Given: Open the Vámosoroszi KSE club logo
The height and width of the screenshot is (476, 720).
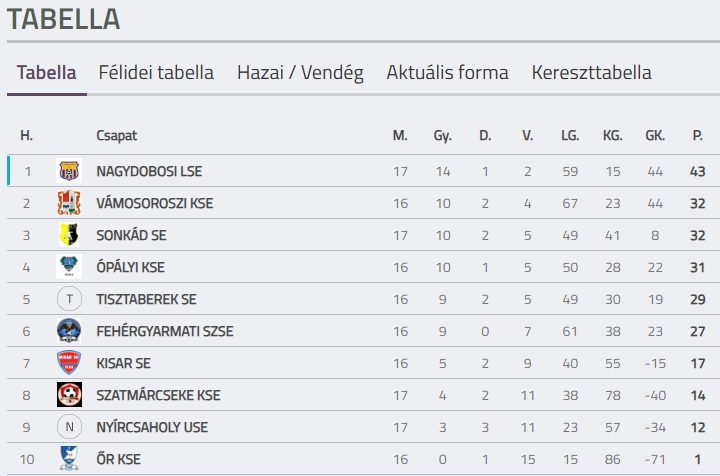Looking at the screenshot, I should coord(69,203).
